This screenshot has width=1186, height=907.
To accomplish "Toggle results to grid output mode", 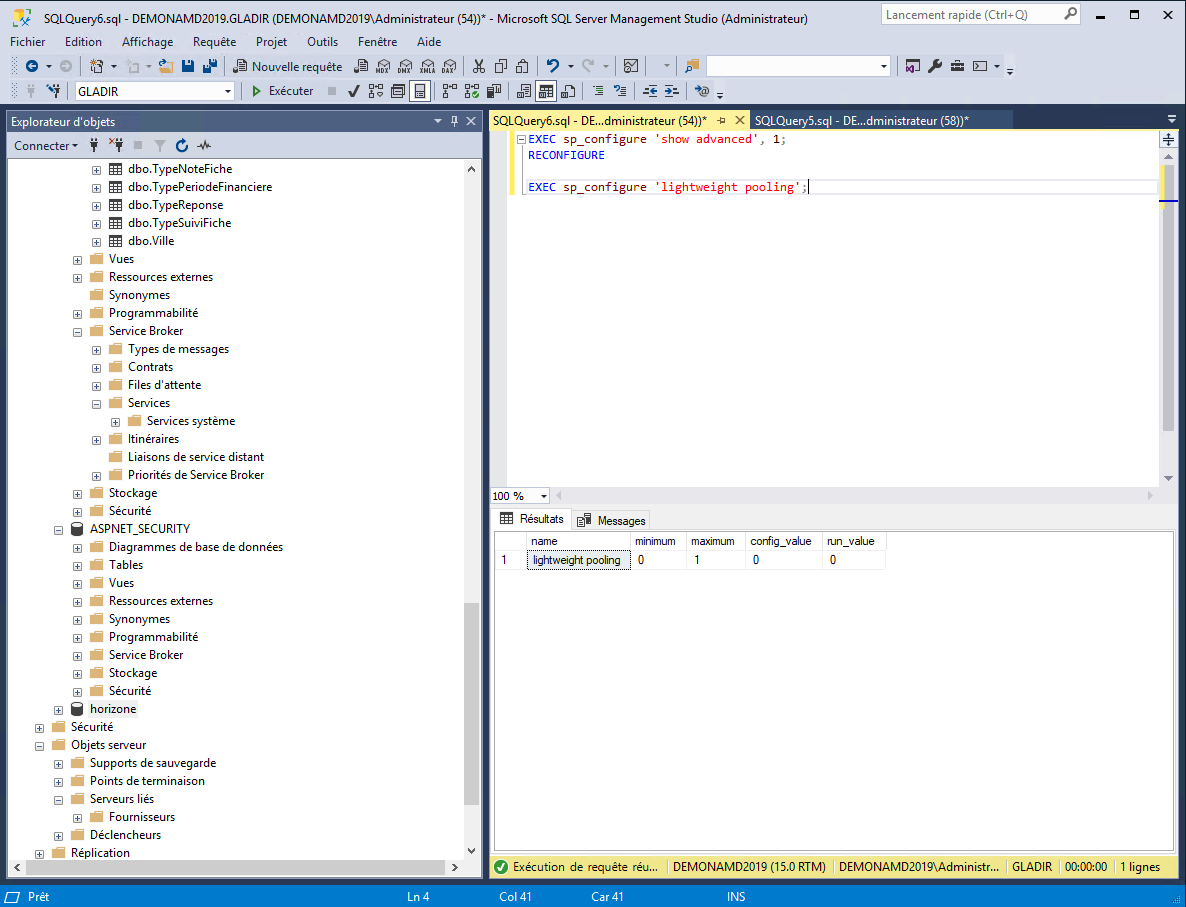I will tap(546, 91).
